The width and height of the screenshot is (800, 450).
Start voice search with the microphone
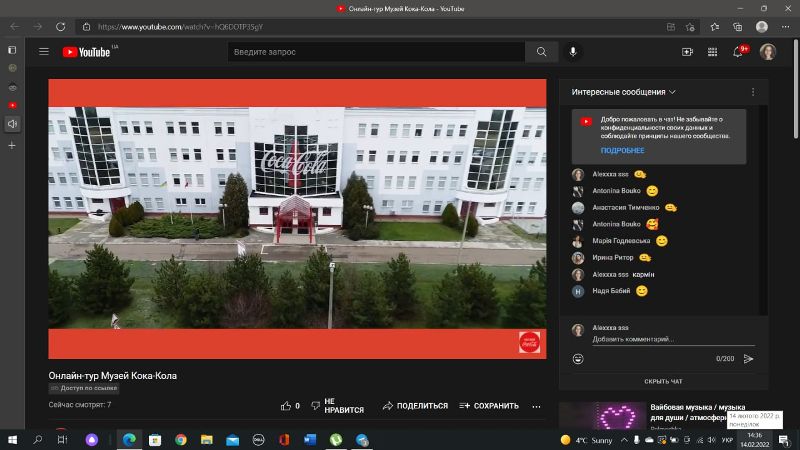point(573,52)
